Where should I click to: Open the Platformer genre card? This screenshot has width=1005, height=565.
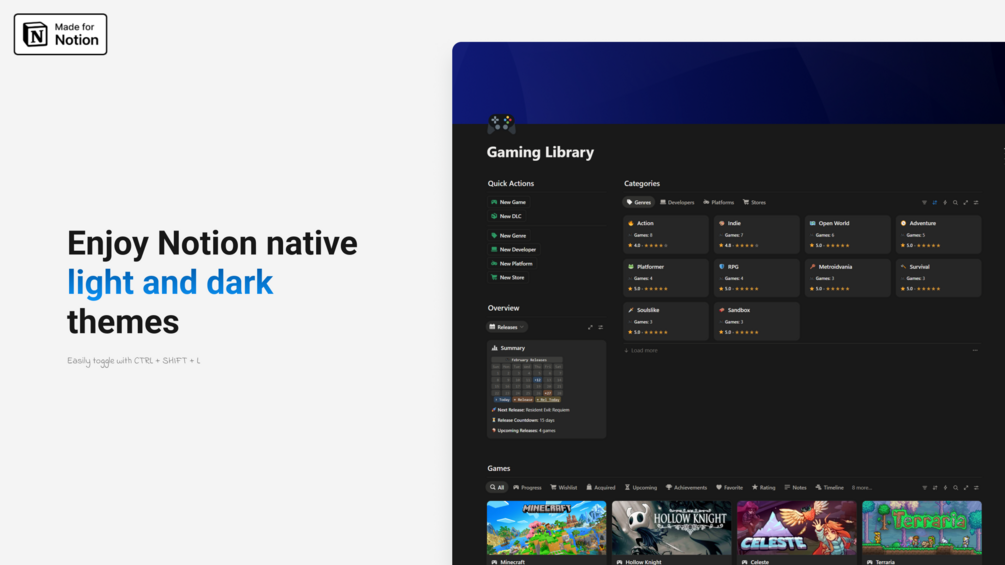tap(665, 277)
